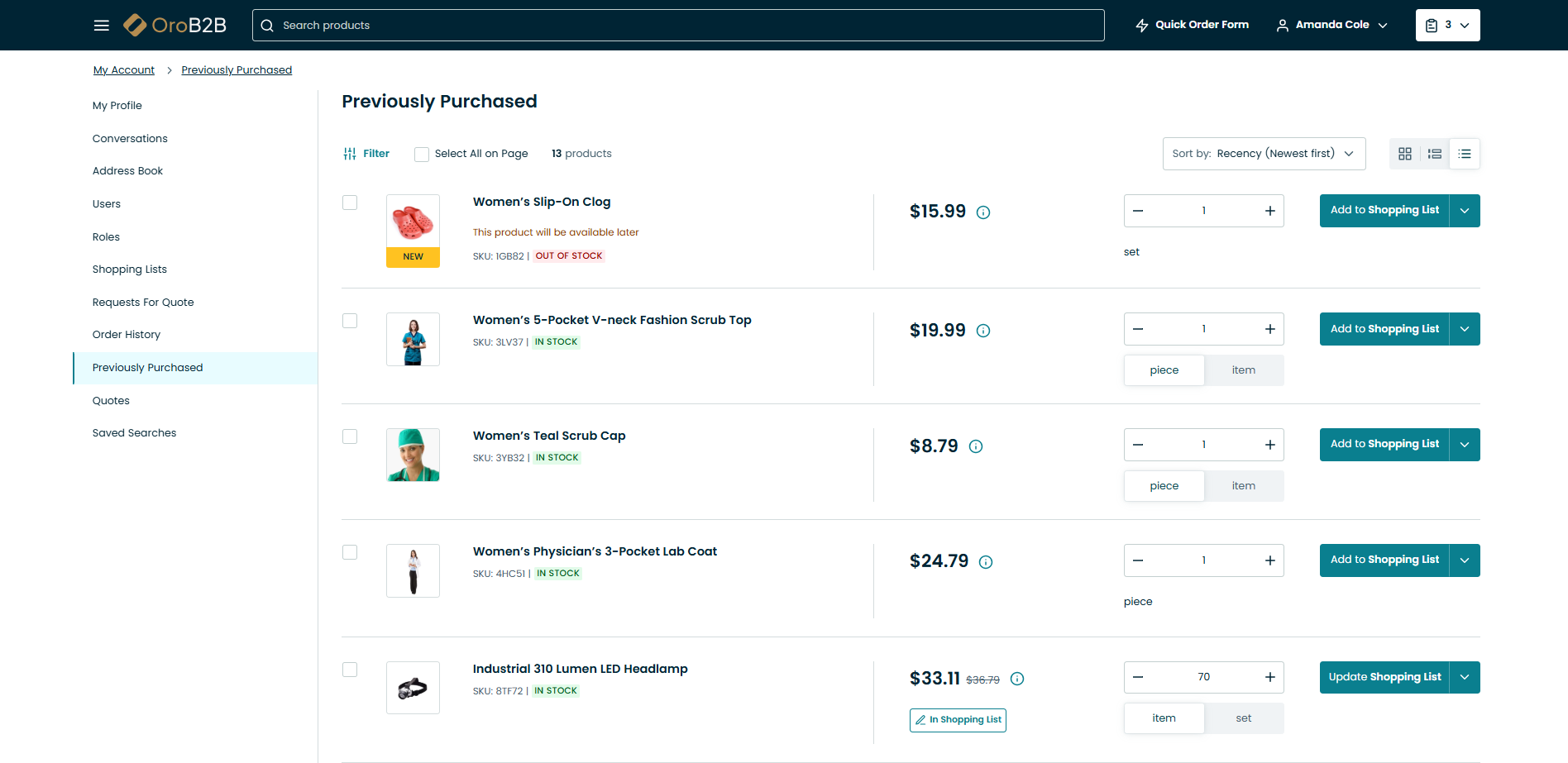This screenshot has width=1568, height=763.
Task: Switch to gallery list view layout
Action: 1434,154
